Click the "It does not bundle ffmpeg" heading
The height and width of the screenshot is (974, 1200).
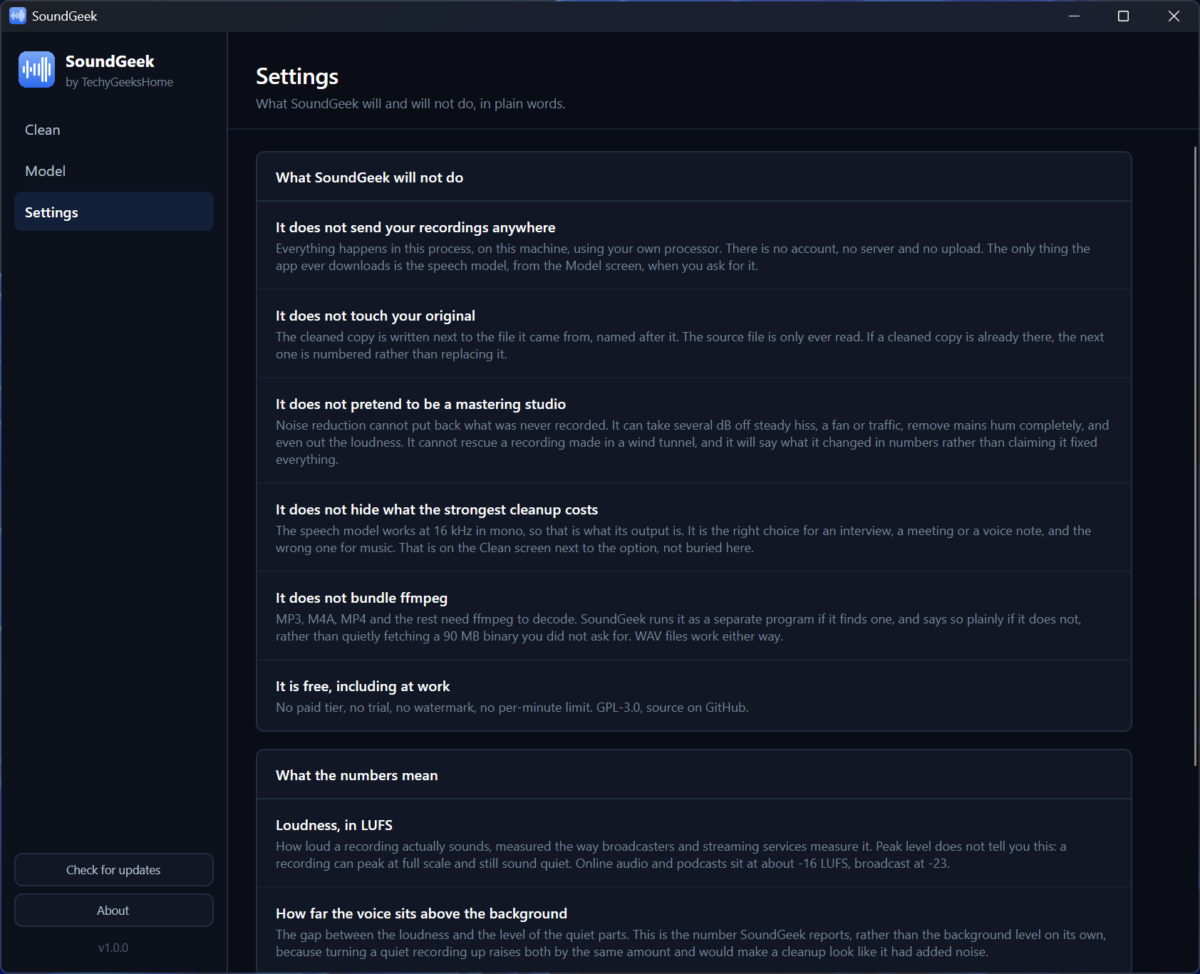coord(363,598)
